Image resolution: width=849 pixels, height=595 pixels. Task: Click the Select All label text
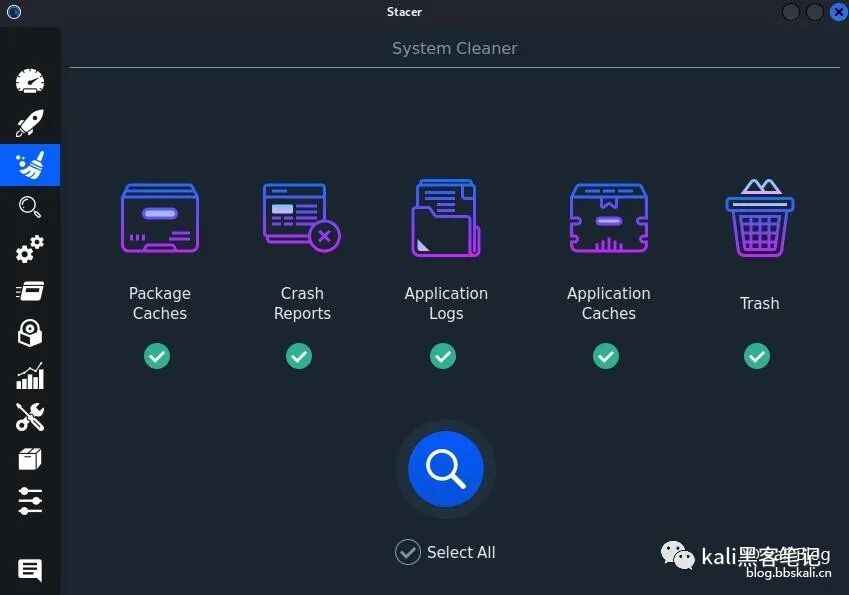461,552
